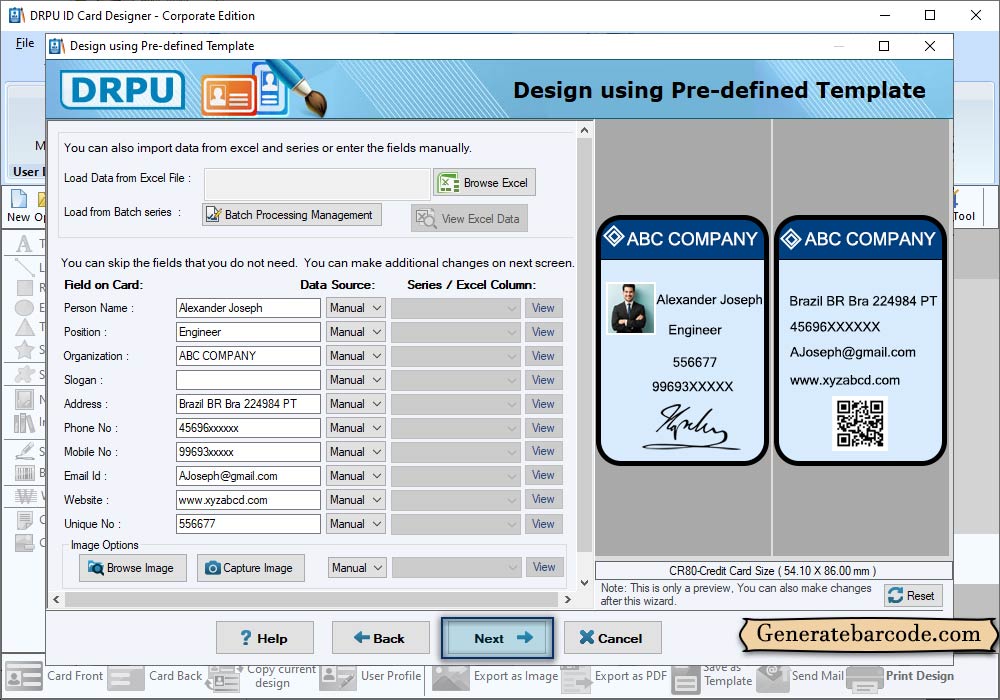
Task: Click Next to proceed
Action: click(497, 638)
